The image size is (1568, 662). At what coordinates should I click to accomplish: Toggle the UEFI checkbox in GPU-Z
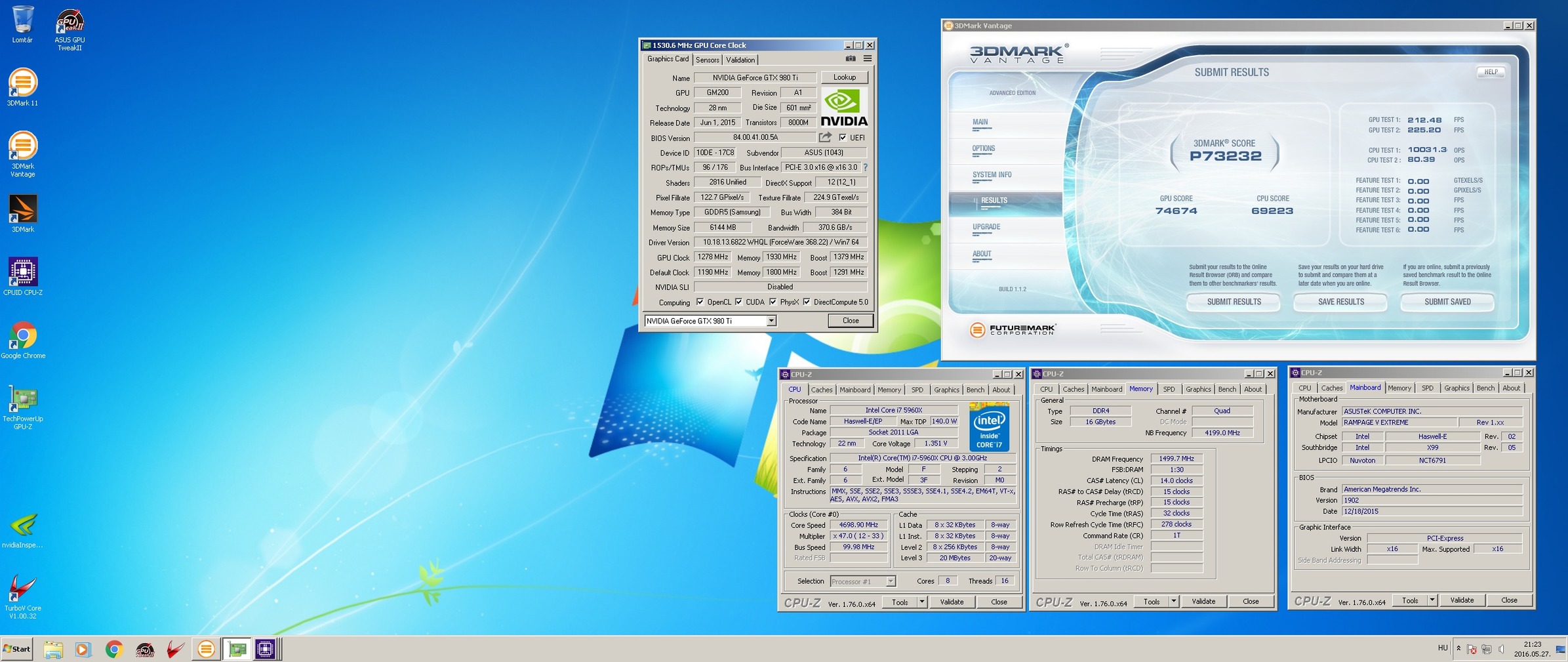click(x=843, y=138)
